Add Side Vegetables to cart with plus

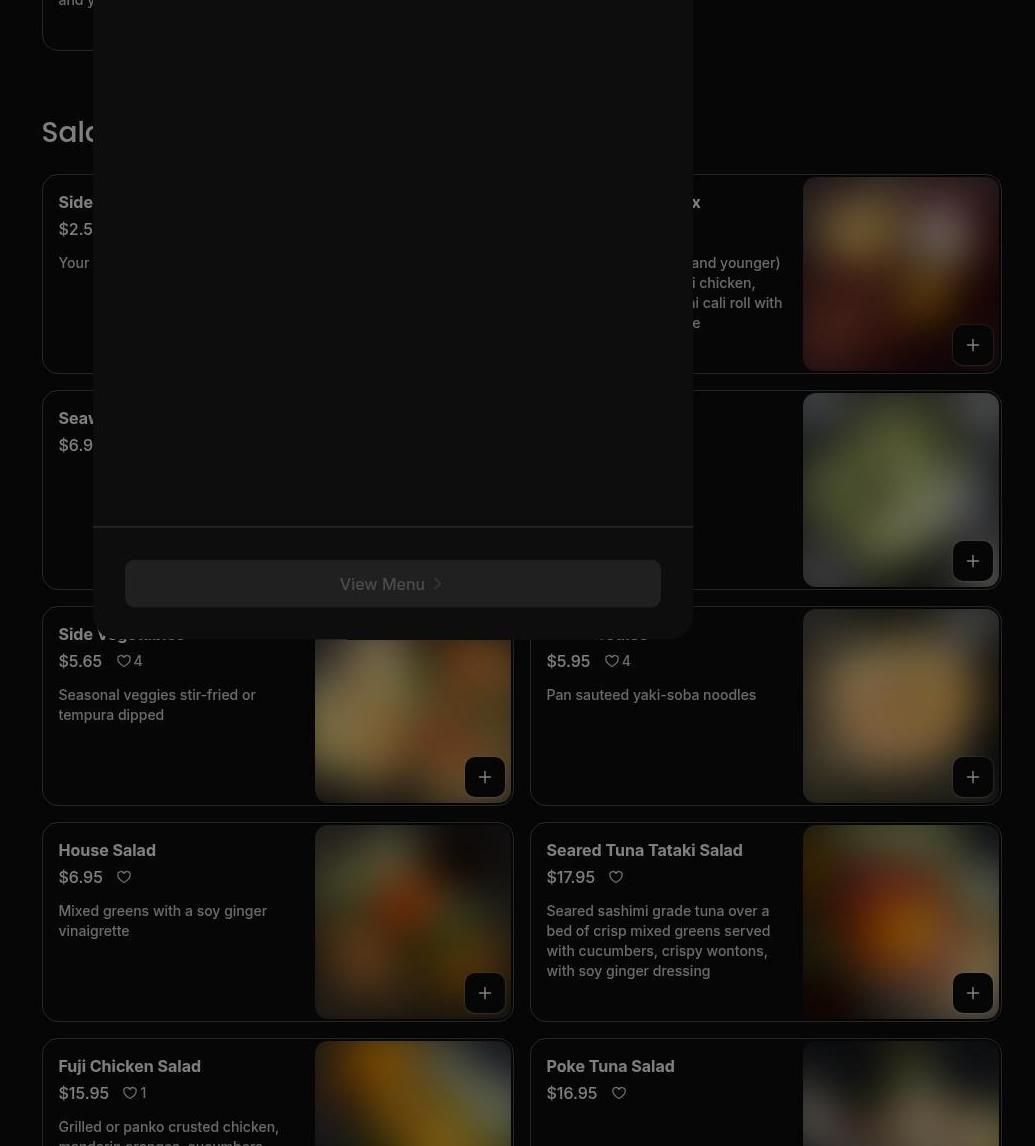point(484,777)
